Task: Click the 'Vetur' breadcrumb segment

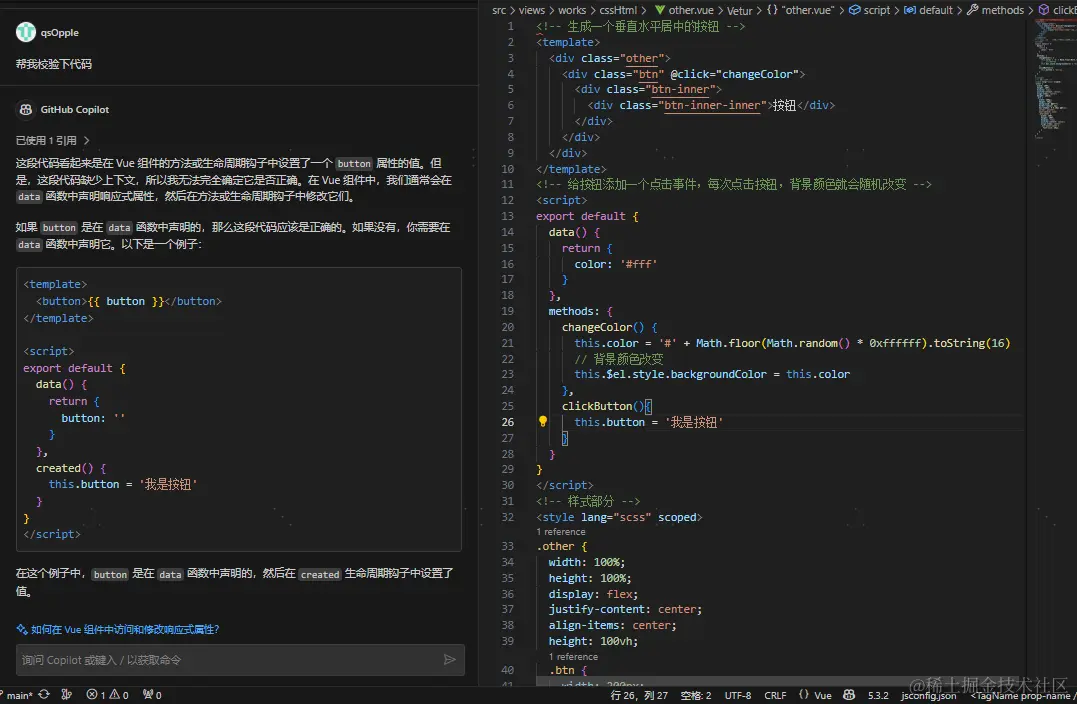Action: [x=740, y=10]
